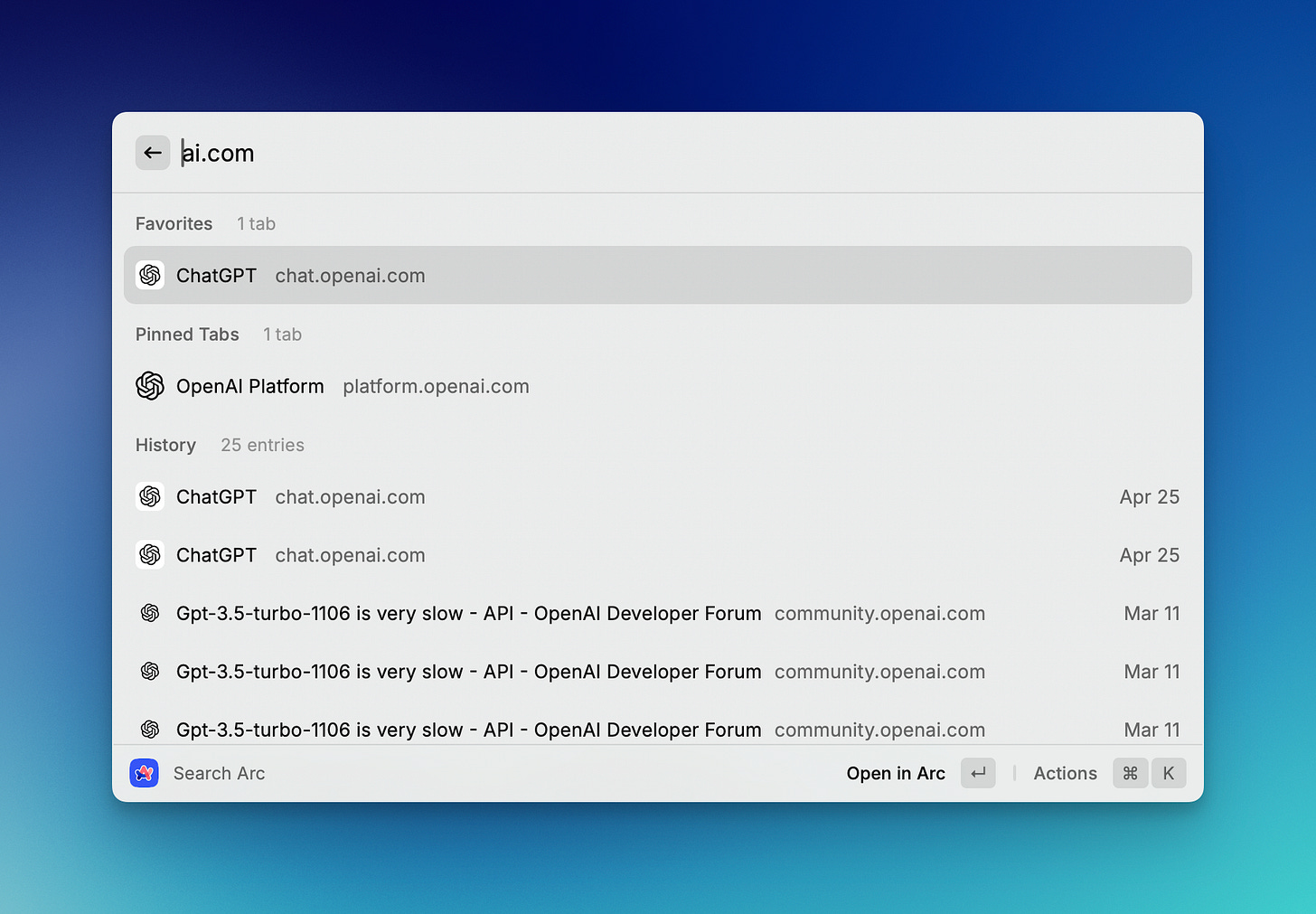Viewport: 1316px width, 914px height.
Task: Click the ChatGPT logo icon in Favorites row
Action: pyautogui.click(x=150, y=275)
